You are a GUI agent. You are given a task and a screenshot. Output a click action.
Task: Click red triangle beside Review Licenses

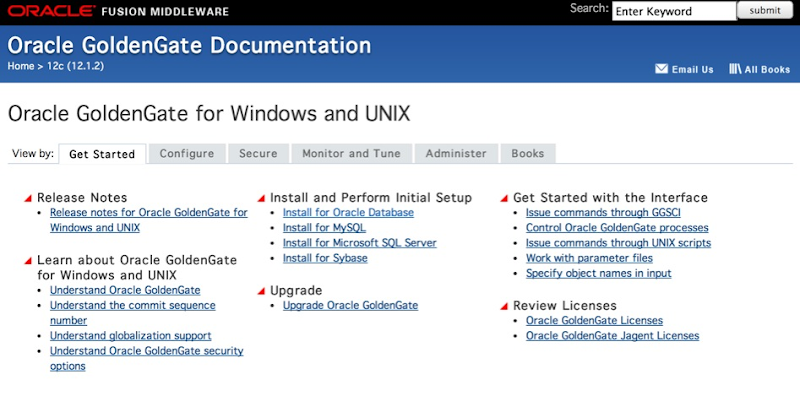[504, 305]
